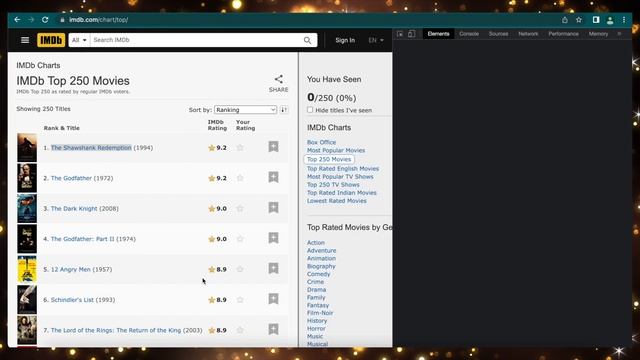Add Schindler's List to watchlist
The width and height of the screenshot is (640, 360).
tap(273, 299)
